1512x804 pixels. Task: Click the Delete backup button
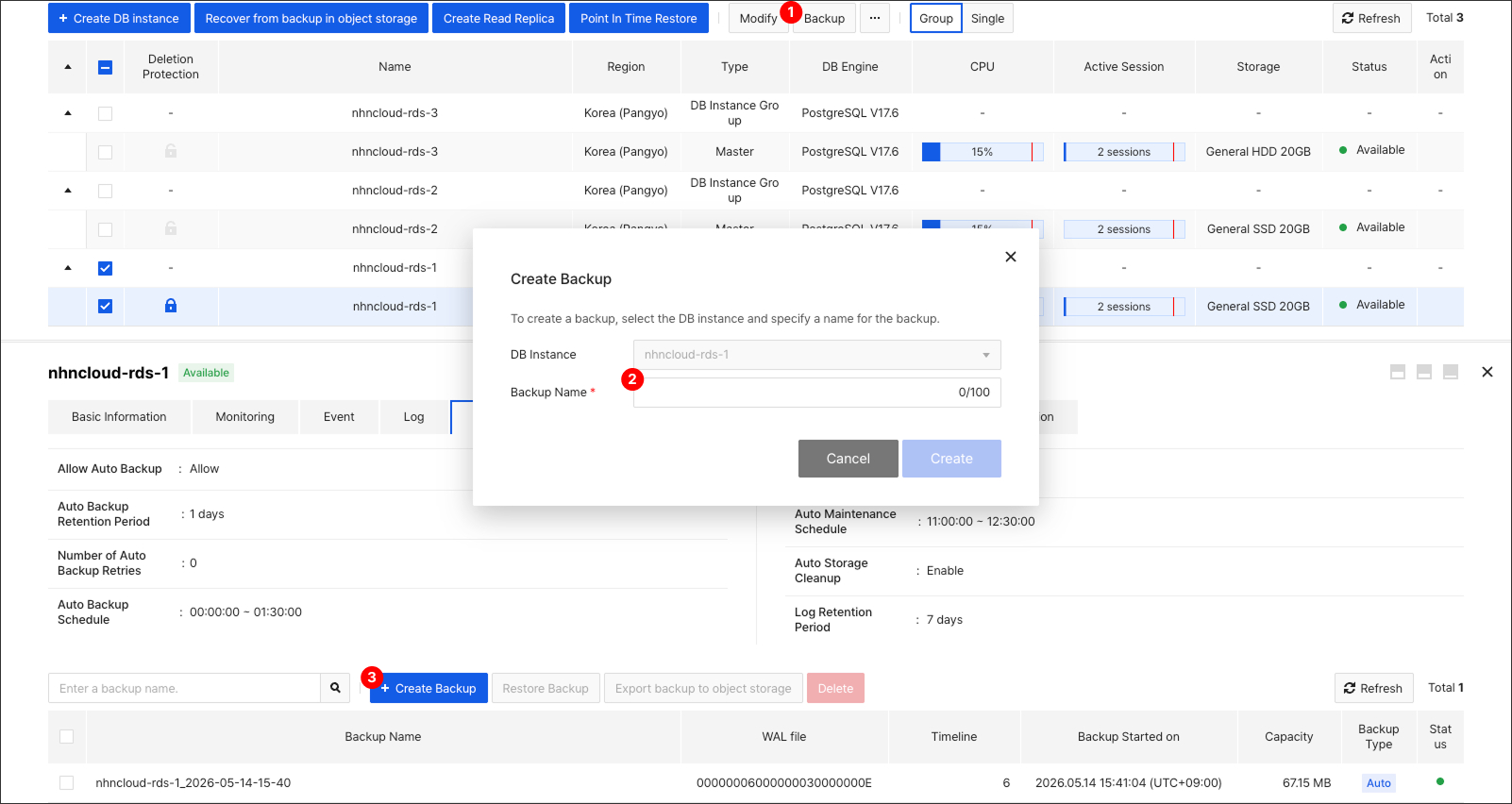point(835,688)
